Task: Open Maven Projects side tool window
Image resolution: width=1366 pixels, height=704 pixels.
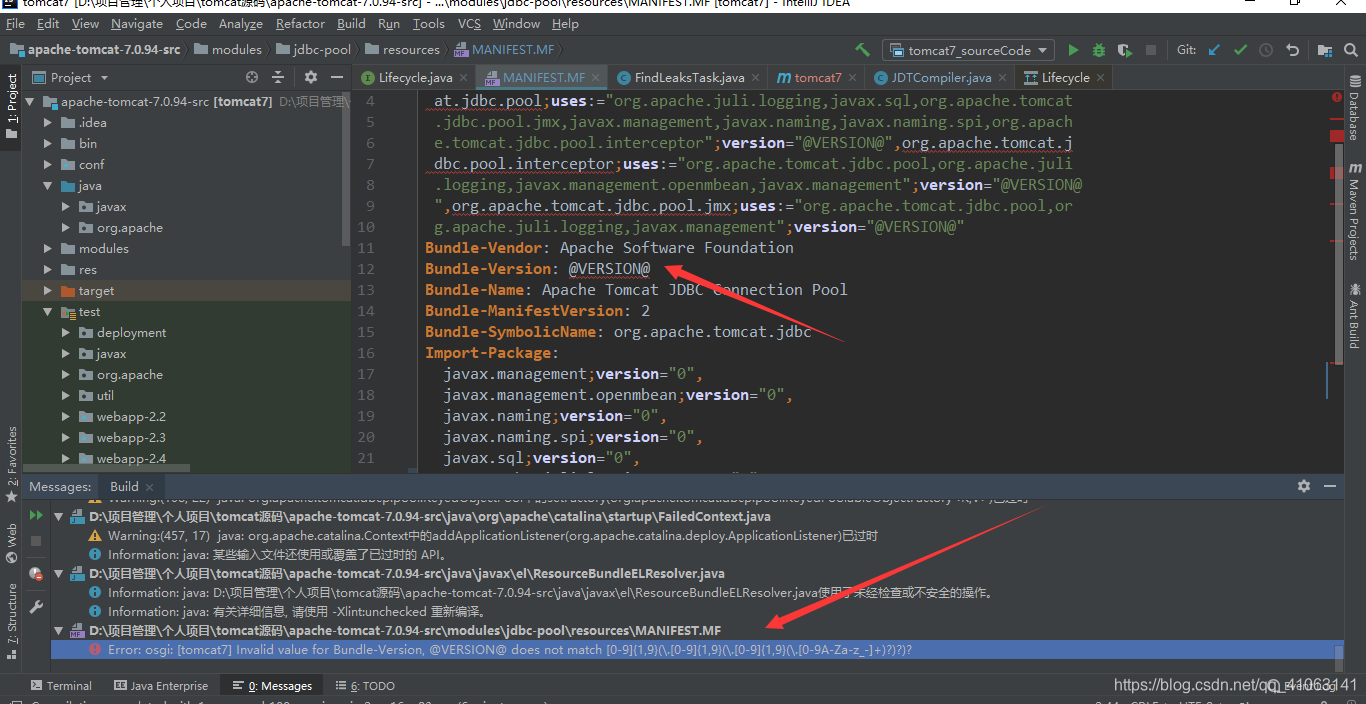Action: point(1354,211)
